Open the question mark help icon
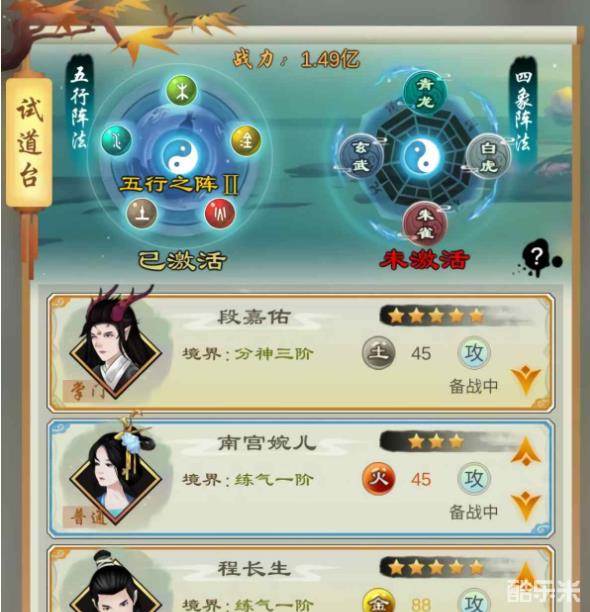590x612 pixels. pyautogui.click(x=537, y=257)
